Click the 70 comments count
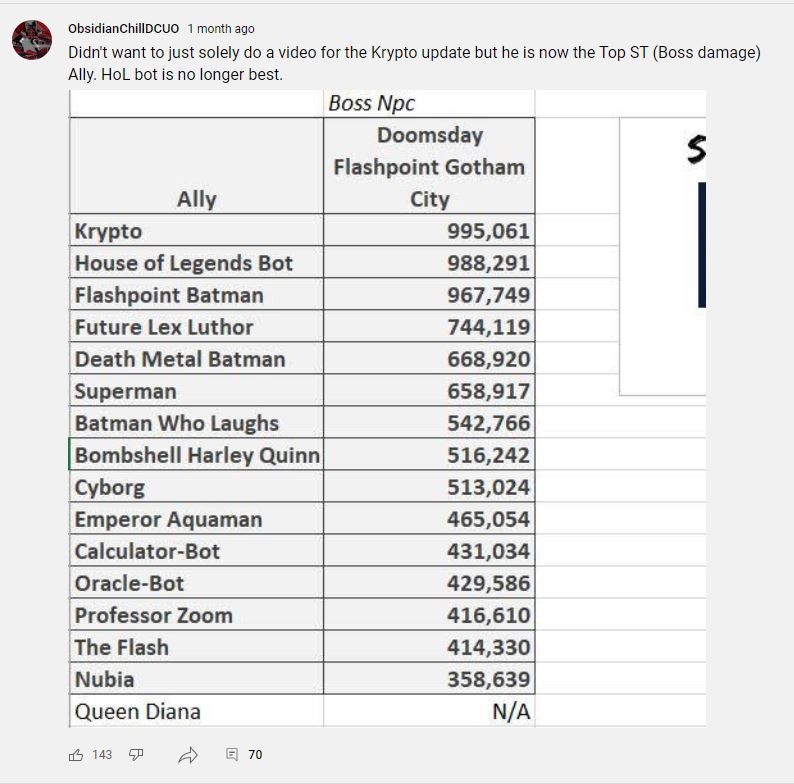This screenshot has height=784, width=794. 255,755
